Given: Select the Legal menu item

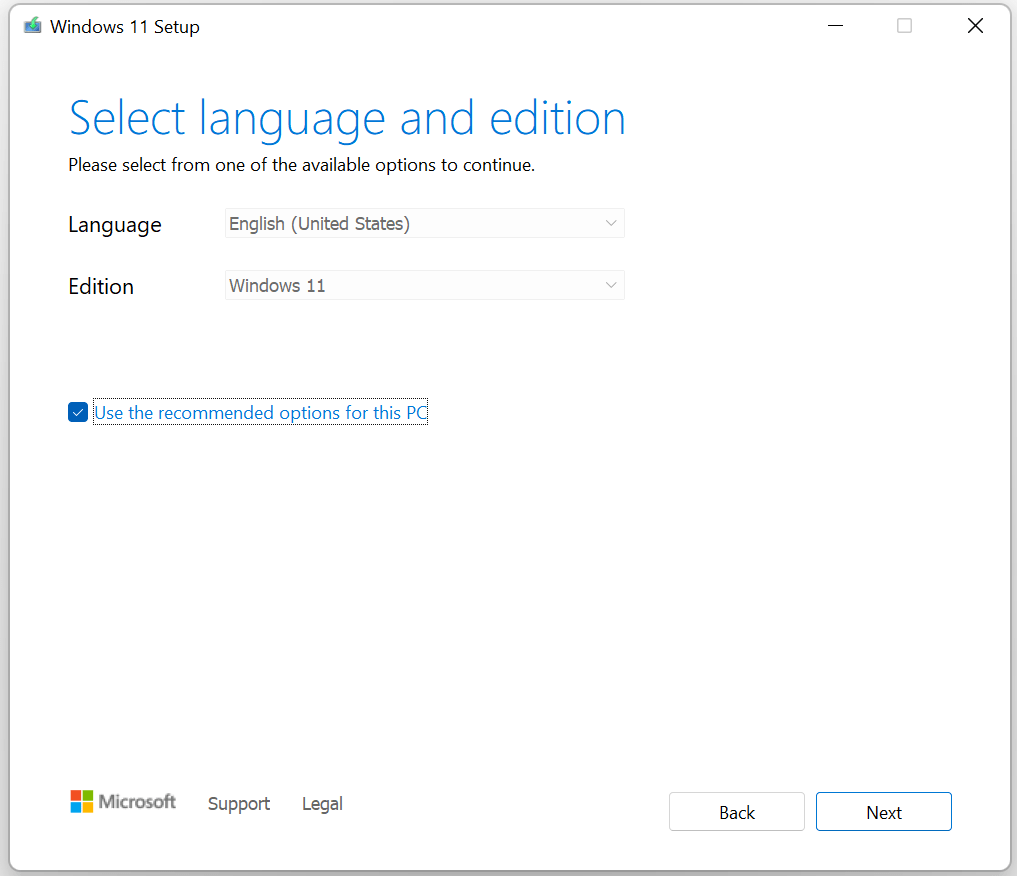Looking at the screenshot, I should pos(322,804).
